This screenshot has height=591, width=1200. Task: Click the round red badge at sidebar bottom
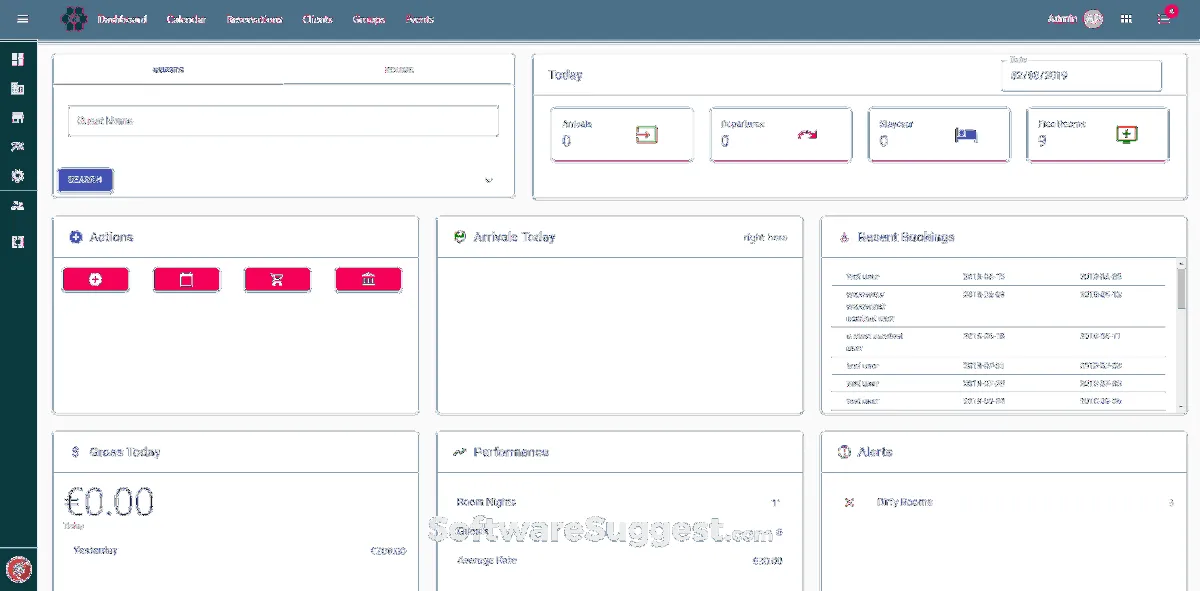point(18,570)
